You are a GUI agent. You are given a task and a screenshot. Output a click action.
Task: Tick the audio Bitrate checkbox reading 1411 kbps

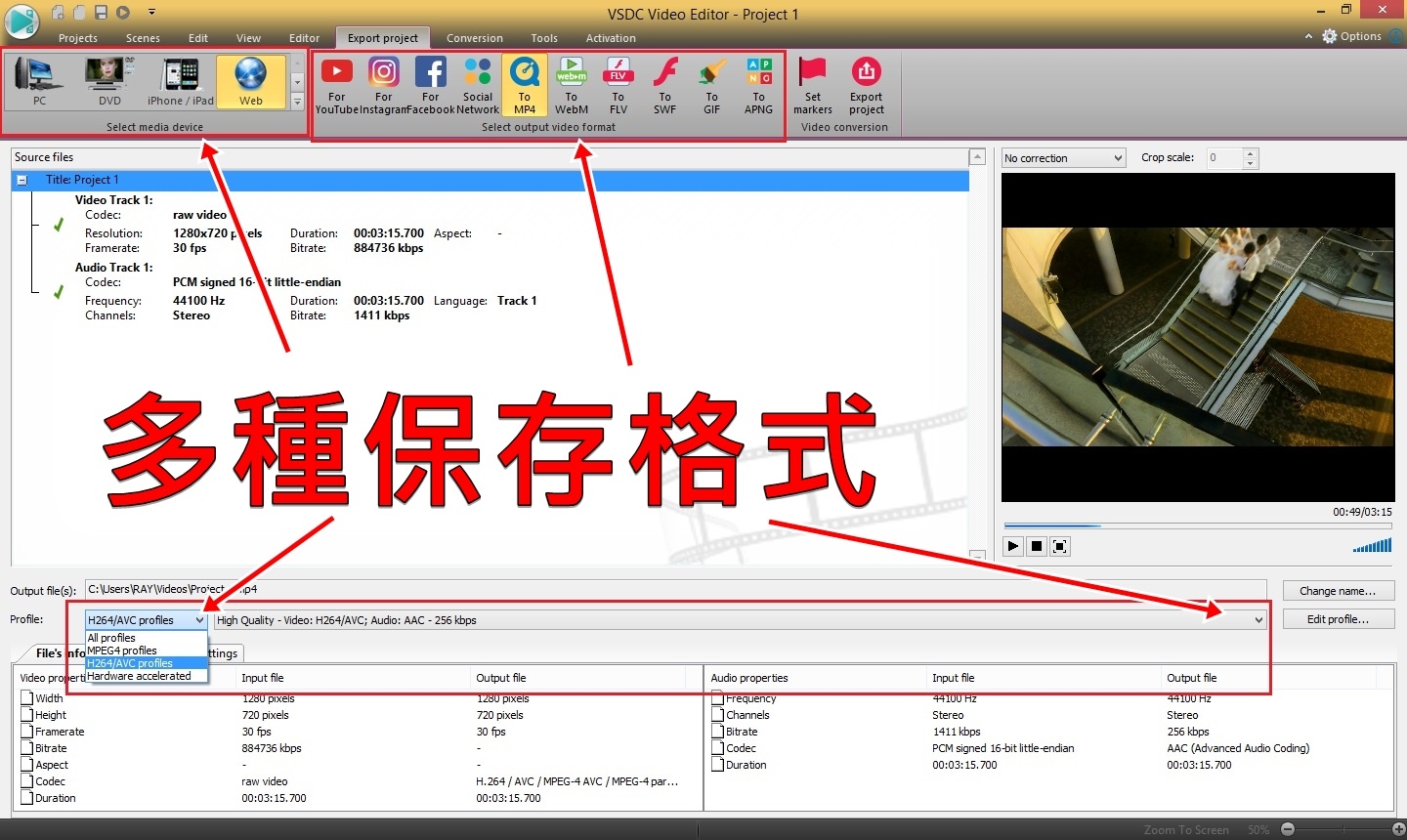click(718, 732)
